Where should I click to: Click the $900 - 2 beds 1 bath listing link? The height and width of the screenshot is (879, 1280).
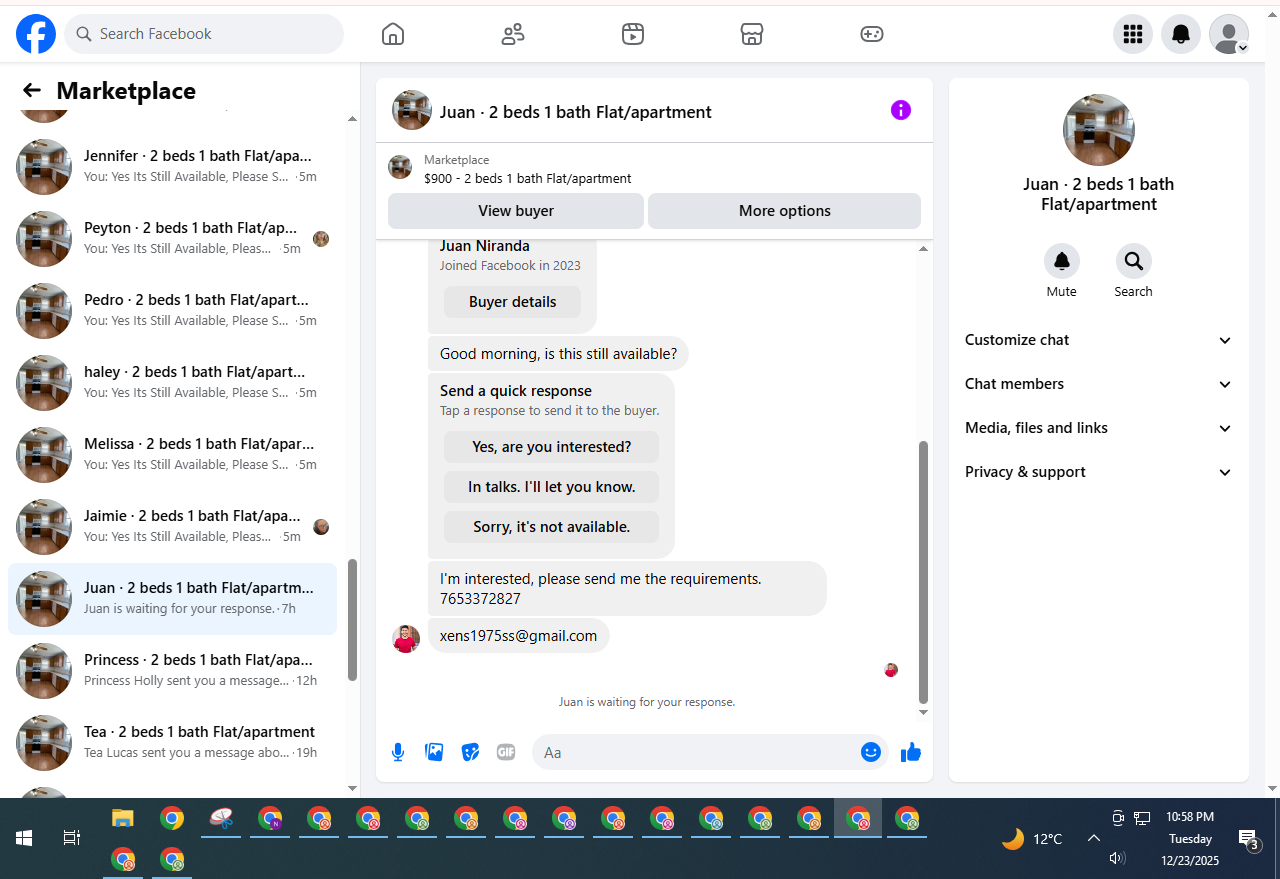coord(527,179)
